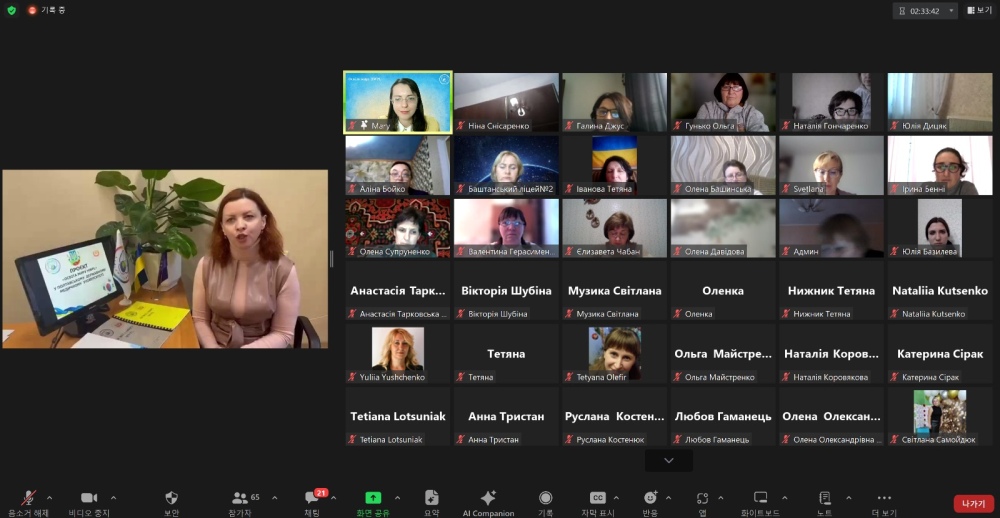Open the Reactions (반응) emoji icon

pos(651,498)
